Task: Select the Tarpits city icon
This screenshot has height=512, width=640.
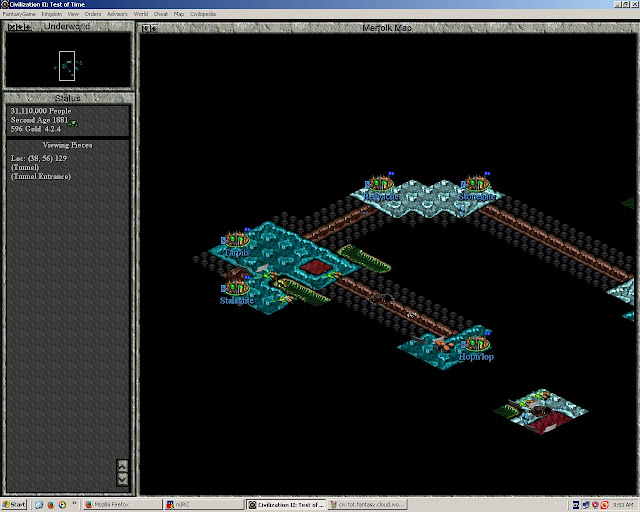Action: tap(237, 239)
